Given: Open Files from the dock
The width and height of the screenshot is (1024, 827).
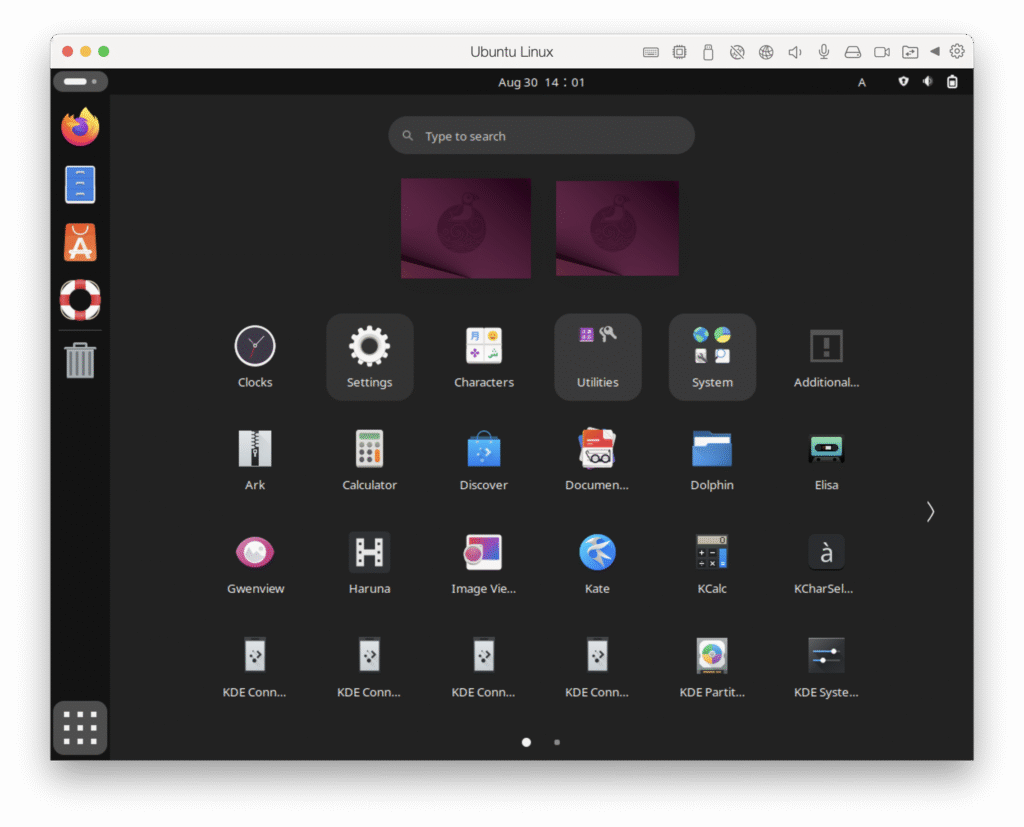Looking at the screenshot, I should click(x=80, y=184).
